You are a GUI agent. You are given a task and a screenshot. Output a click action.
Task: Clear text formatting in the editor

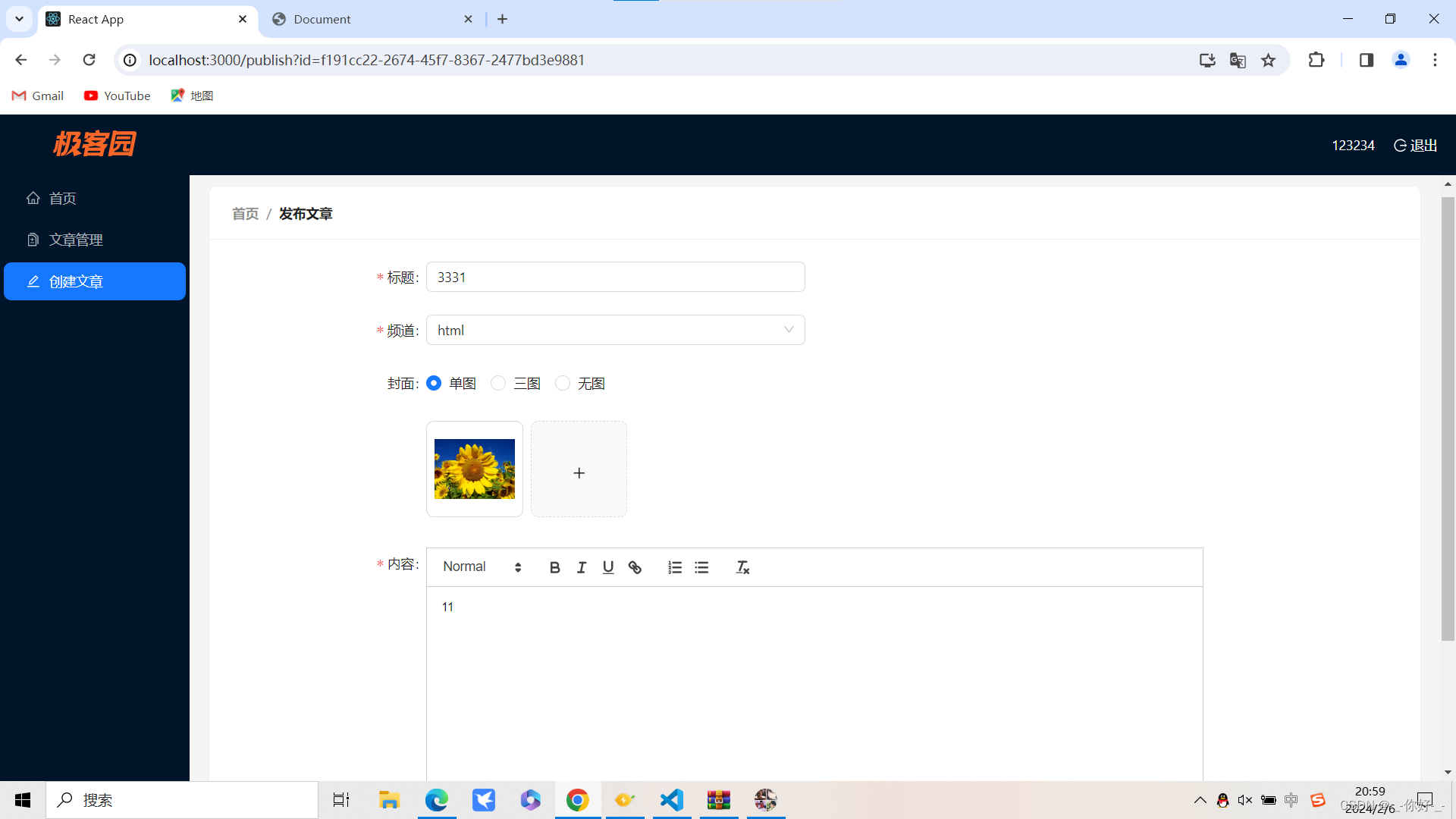tap(742, 566)
